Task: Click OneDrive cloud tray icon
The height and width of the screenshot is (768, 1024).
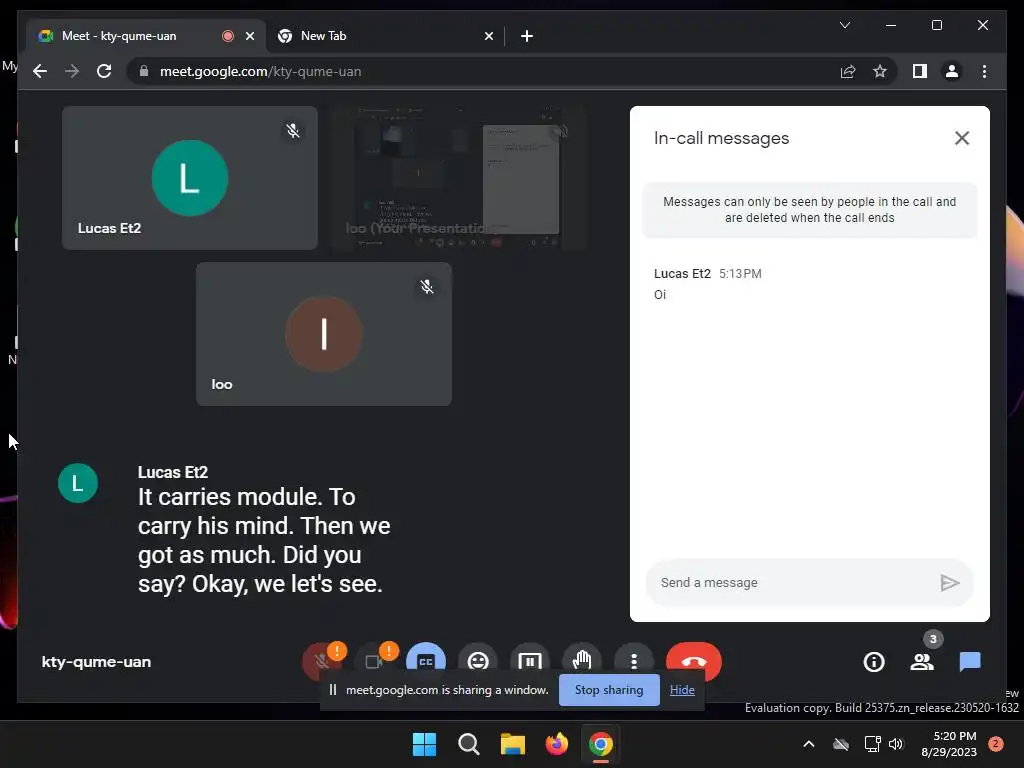Action: pos(840,744)
